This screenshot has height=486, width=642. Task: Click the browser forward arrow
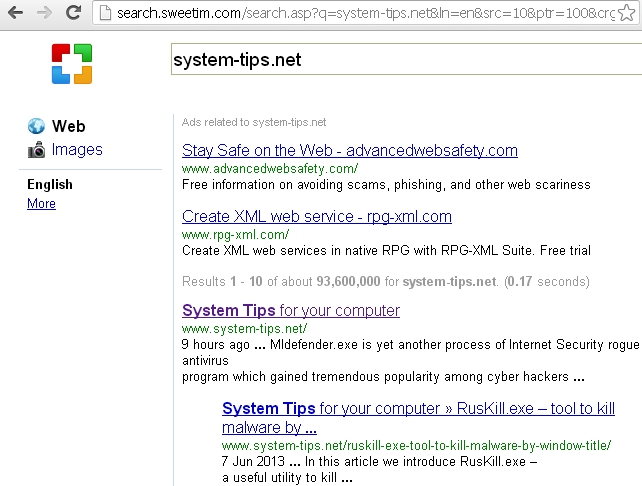(x=44, y=14)
